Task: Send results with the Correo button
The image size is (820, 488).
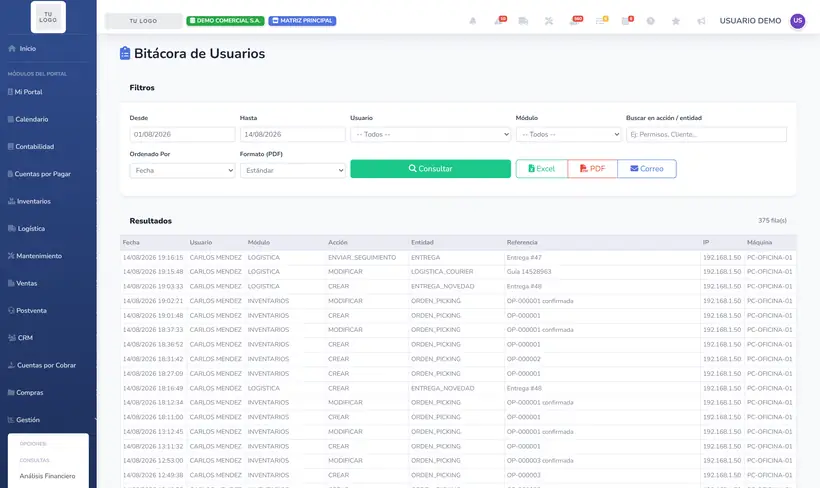Action: pos(646,168)
